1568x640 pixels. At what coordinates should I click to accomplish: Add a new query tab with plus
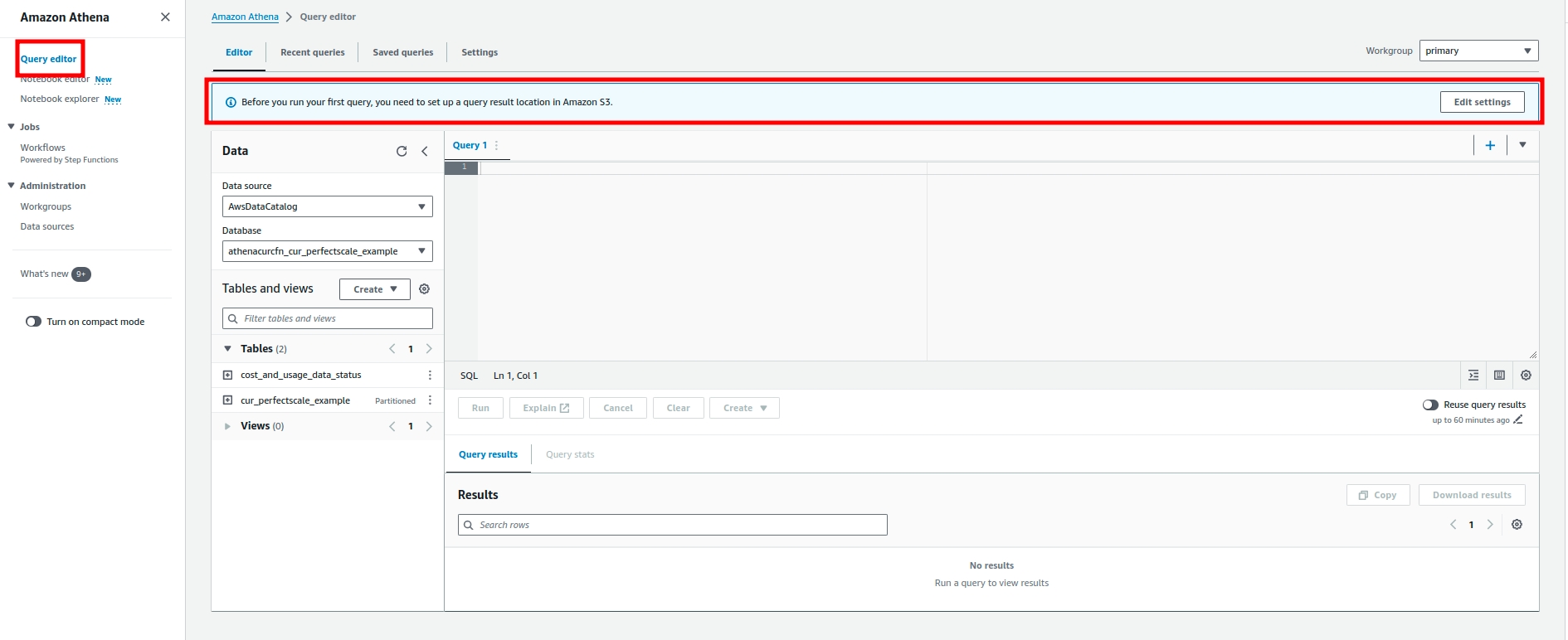pos(1490,145)
